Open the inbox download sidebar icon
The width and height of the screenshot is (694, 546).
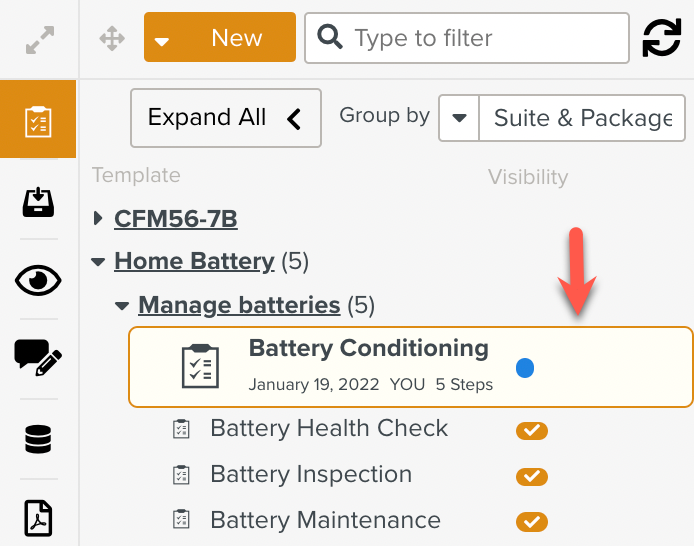pyautogui.click(x=38, y=202)
